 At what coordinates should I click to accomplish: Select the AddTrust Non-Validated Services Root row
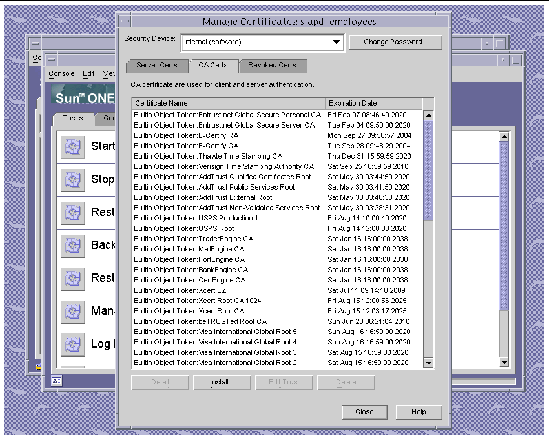[277, 208]
